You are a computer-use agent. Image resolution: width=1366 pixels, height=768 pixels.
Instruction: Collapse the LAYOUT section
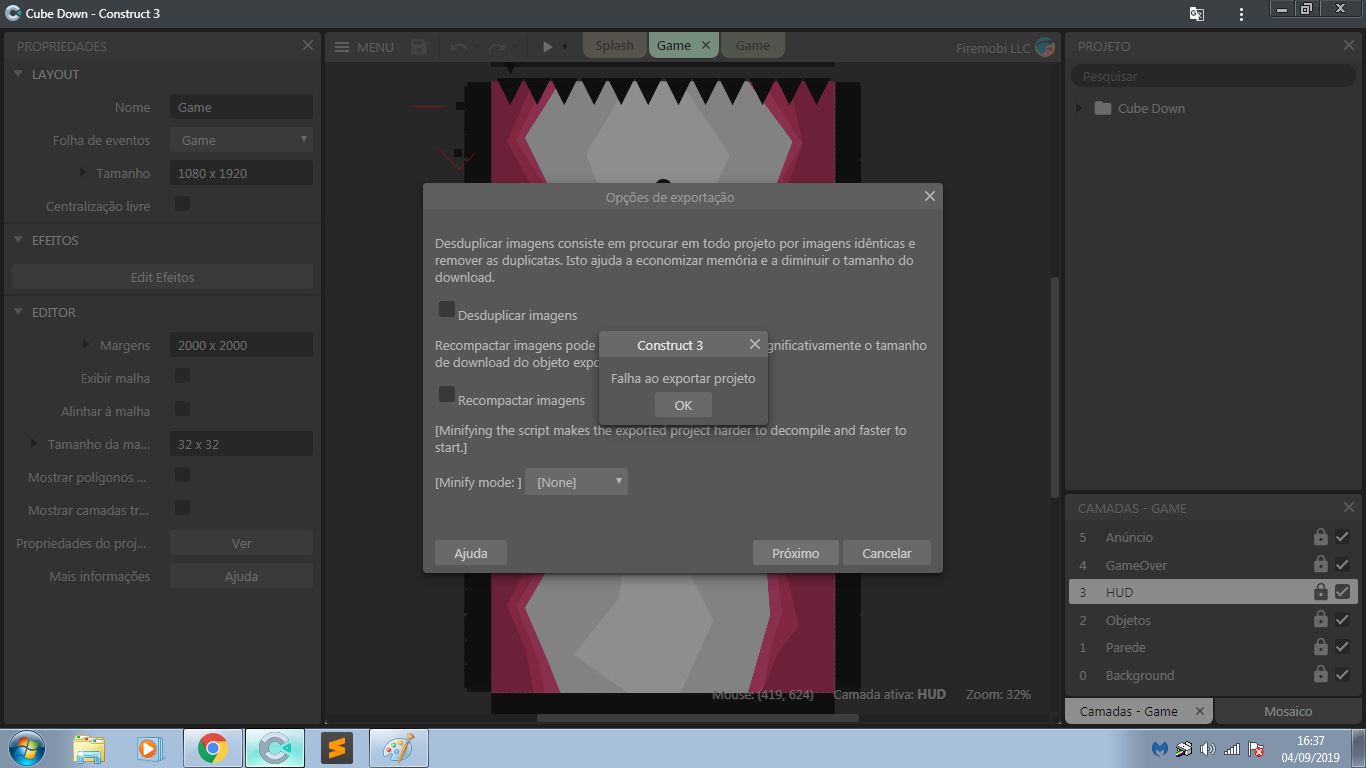coord(18,74)
